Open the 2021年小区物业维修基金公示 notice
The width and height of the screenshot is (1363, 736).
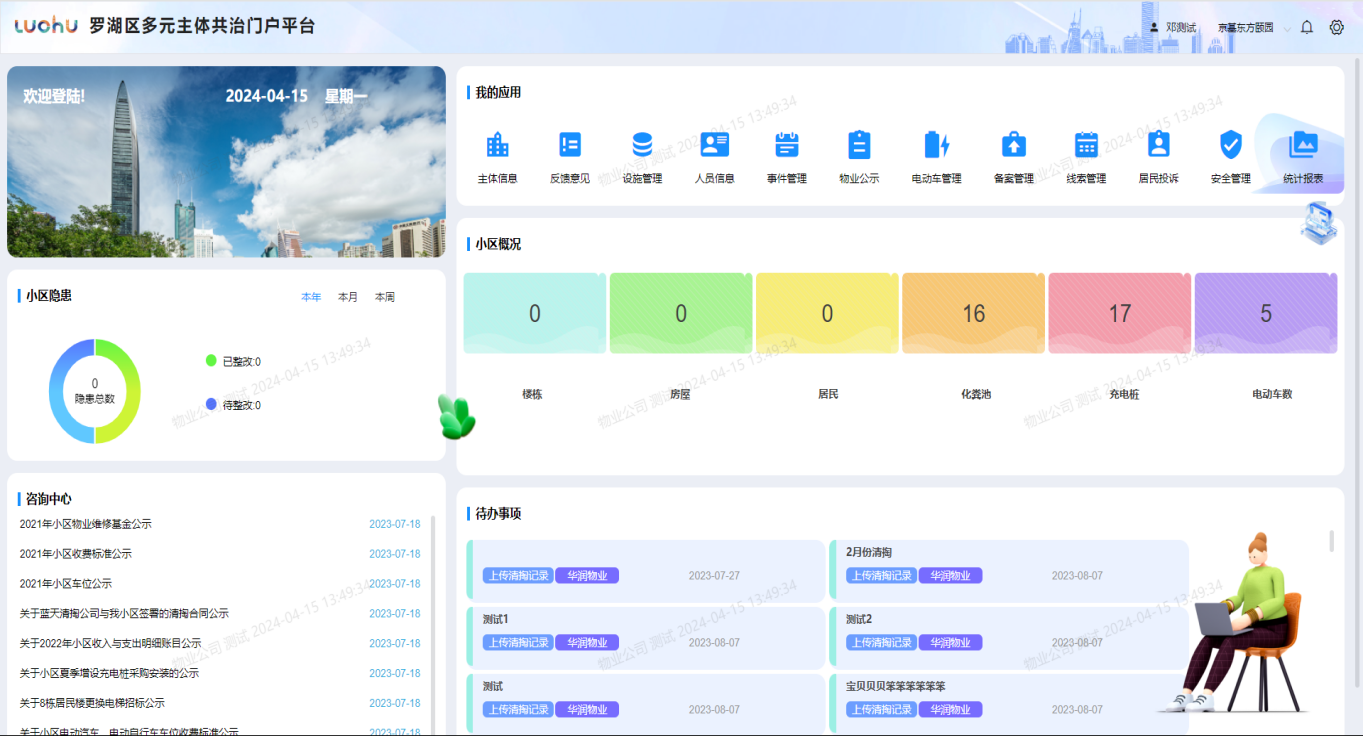click(86, 524)
